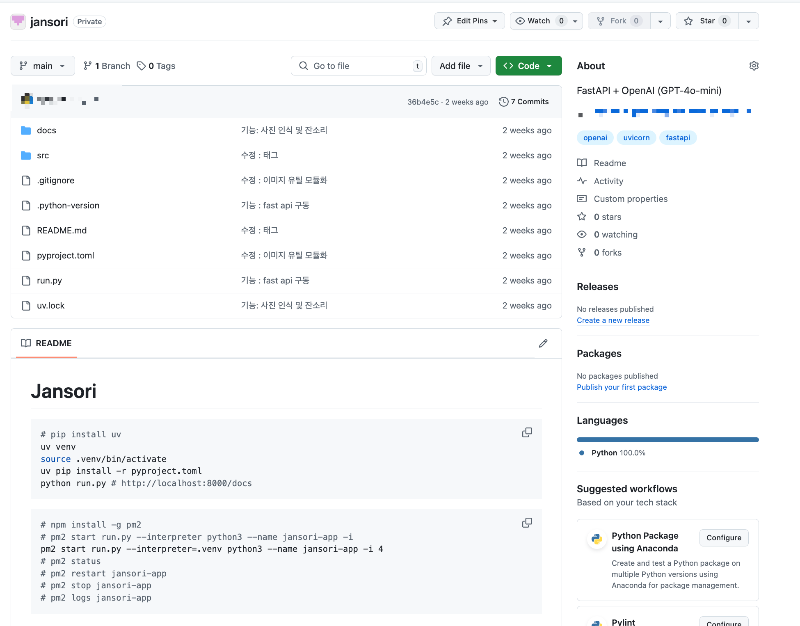Screen dimensions: 800x626
Task: Open the Readme link in About
Action: coord(610,163)
